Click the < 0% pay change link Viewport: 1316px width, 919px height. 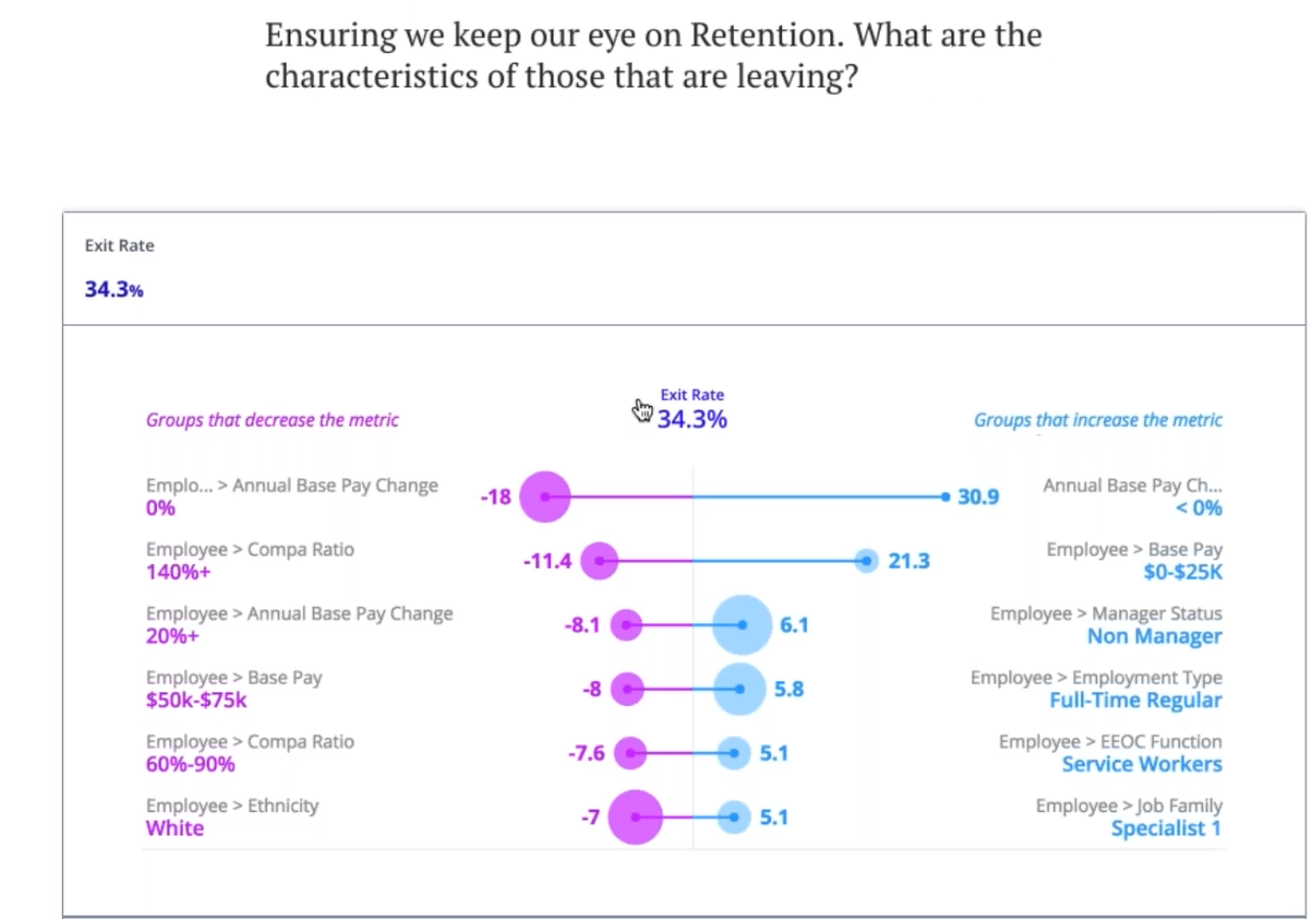pos(1198,508)
